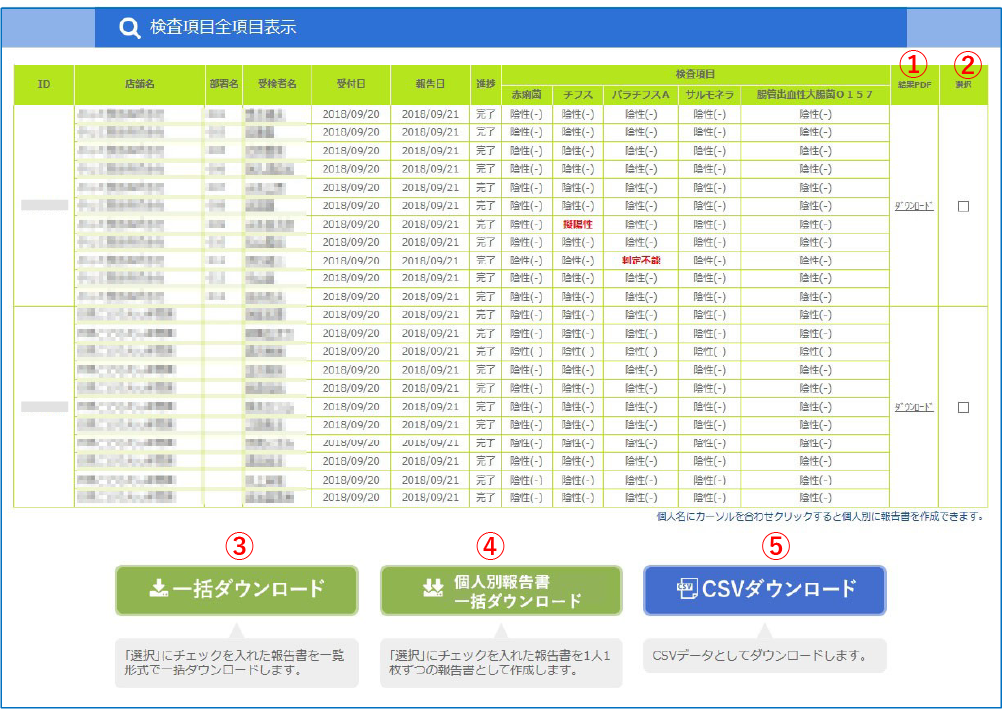The image size is (1003, 709).
Task: Open ダウンロード link for group containing 擬陽性
Action: click(x=913, y=206)
